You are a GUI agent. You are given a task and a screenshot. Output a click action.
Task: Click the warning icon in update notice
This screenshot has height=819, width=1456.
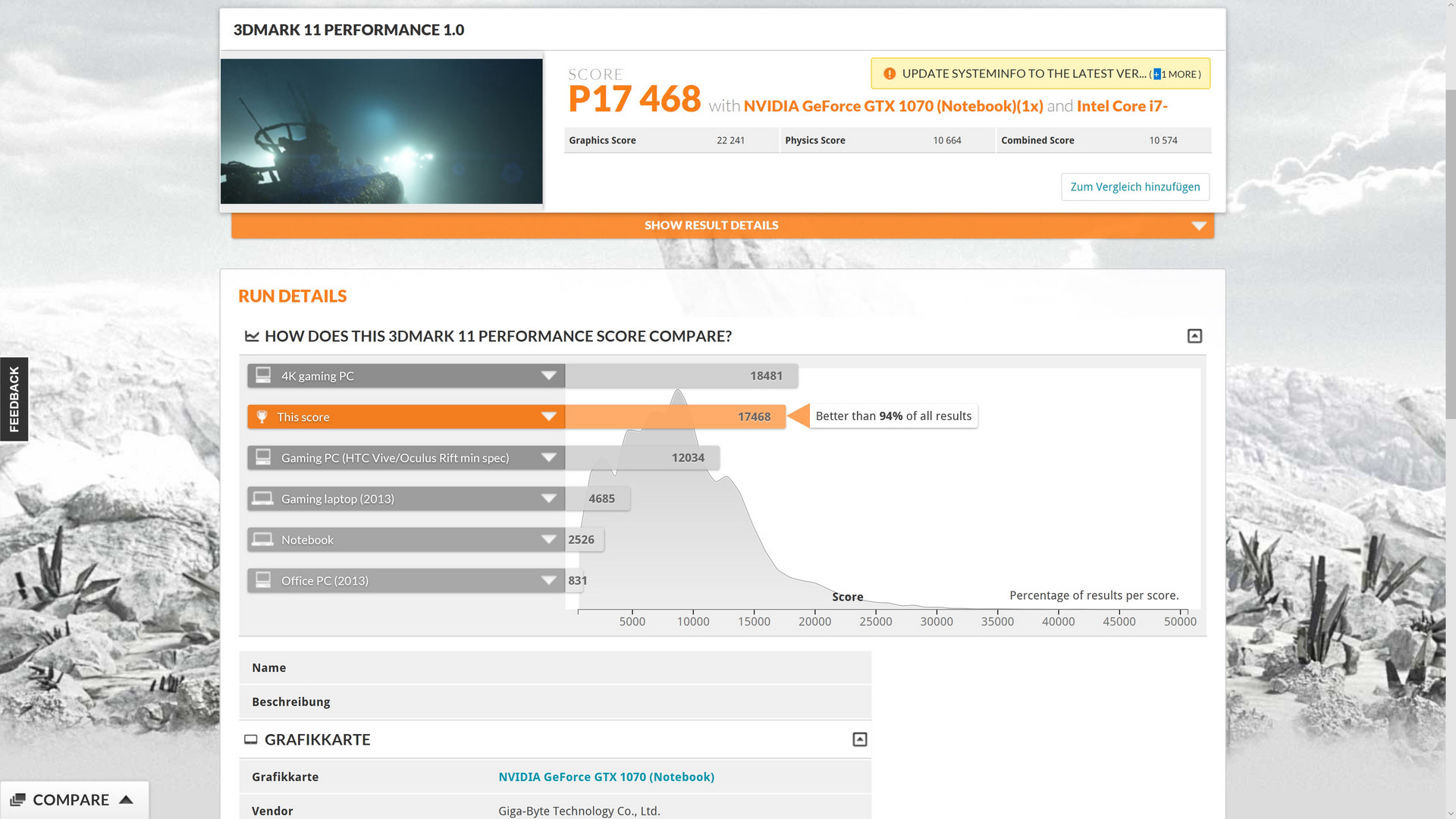pos(890,74)
